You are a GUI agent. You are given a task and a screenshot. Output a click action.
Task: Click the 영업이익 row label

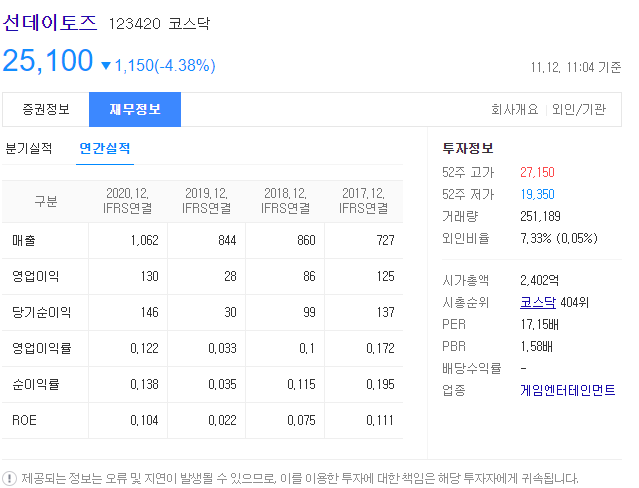[x=35, y=276]
